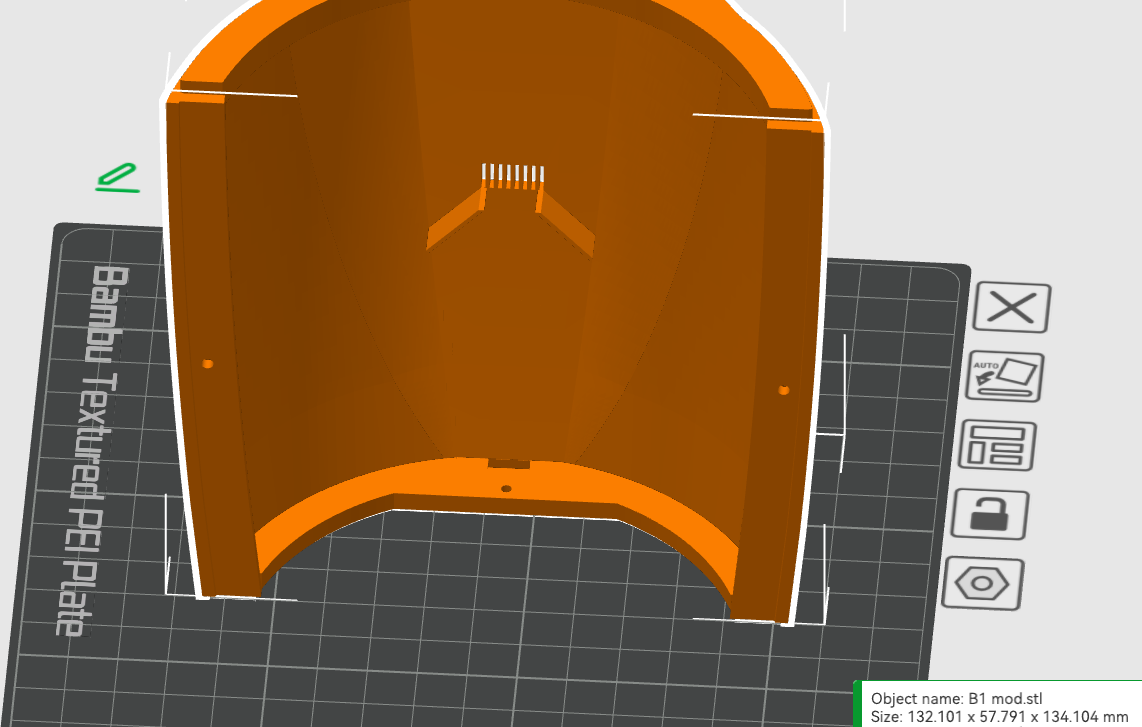This screenshot has height=727, width=1142.
Task: Click the remove plate X icon
Action: (x=1012, y=307)
